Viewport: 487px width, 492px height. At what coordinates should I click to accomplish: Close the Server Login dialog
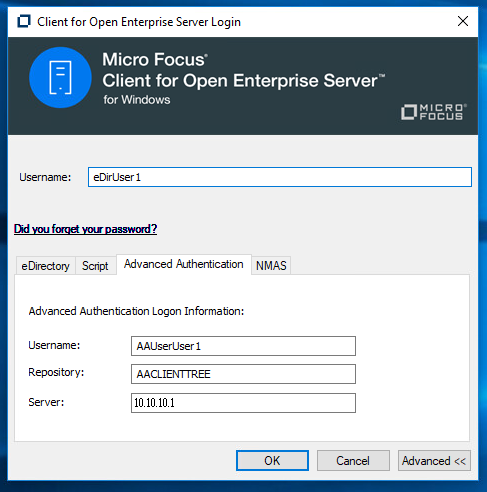click(463, 21)
